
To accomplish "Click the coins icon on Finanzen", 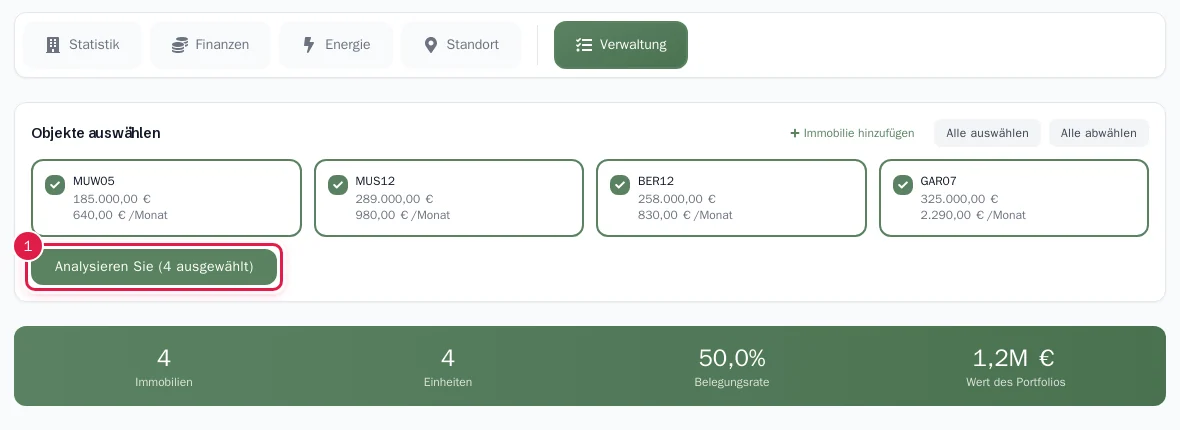I will pyautogui.click(x=179, y=45).
